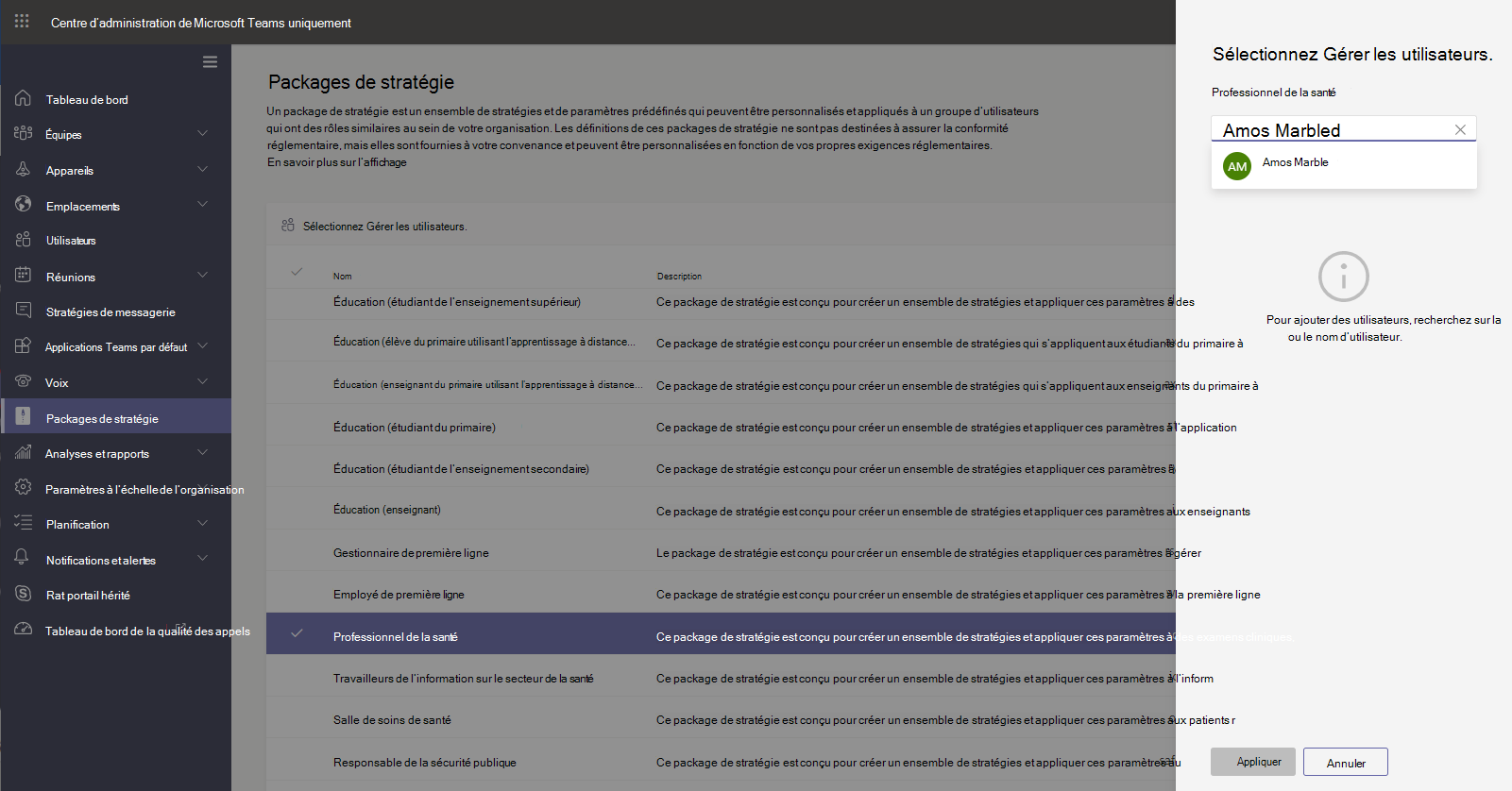Viewport: 1512px width, 791px height.
Task: Expand the Voix menu chevron
Action: pyautogui.click(x=202, y=381)
